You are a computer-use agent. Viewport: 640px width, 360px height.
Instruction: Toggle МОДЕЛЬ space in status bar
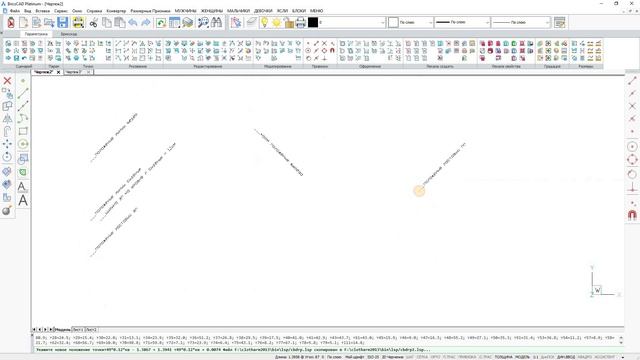tap(522, 357)
